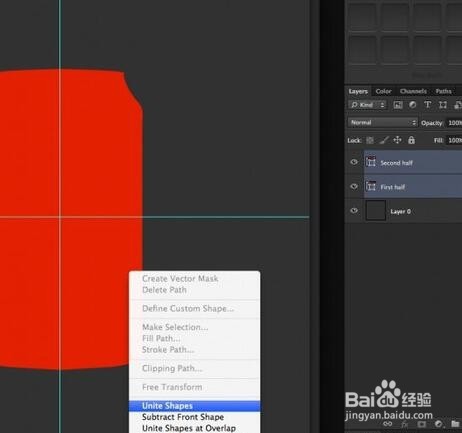
Task: Filter layers by adjustment layer icon
Action: tap(413, 105)
